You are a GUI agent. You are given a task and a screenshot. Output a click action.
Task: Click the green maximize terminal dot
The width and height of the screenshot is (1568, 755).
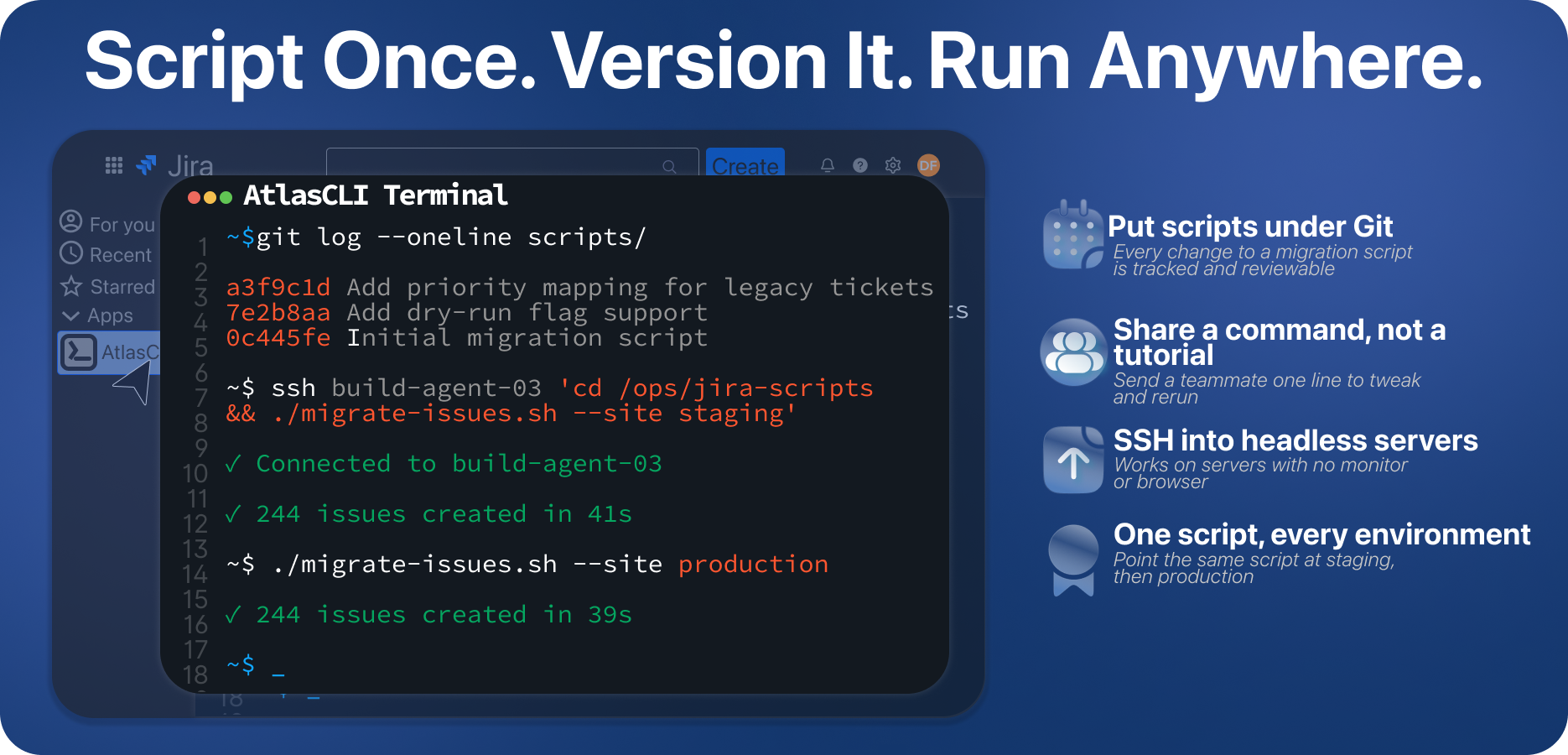click(225, 198)
